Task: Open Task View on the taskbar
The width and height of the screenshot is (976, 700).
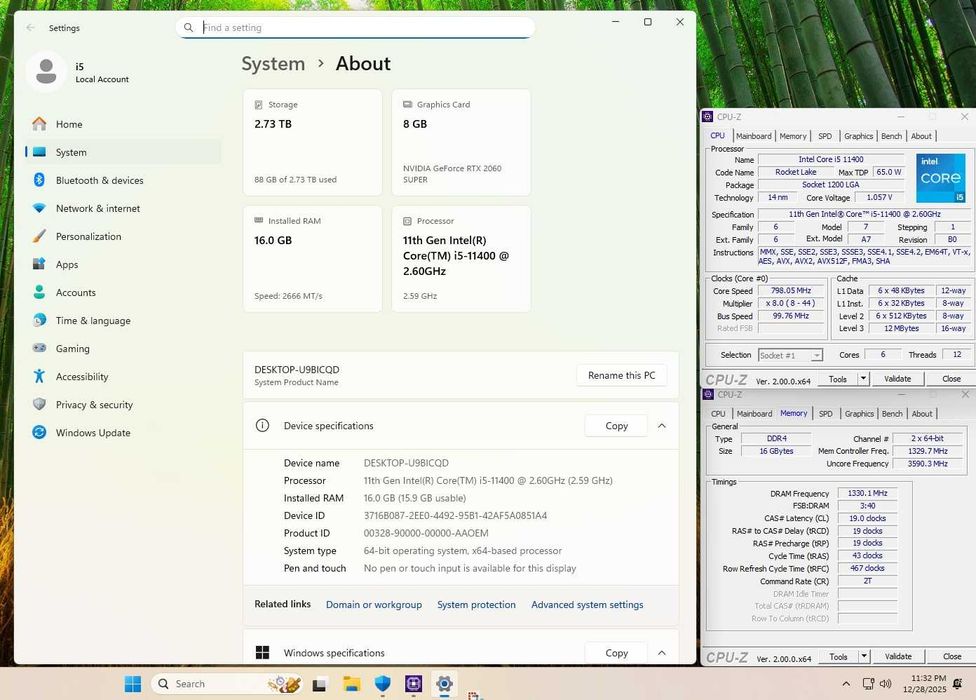Action: click(319, 684)
